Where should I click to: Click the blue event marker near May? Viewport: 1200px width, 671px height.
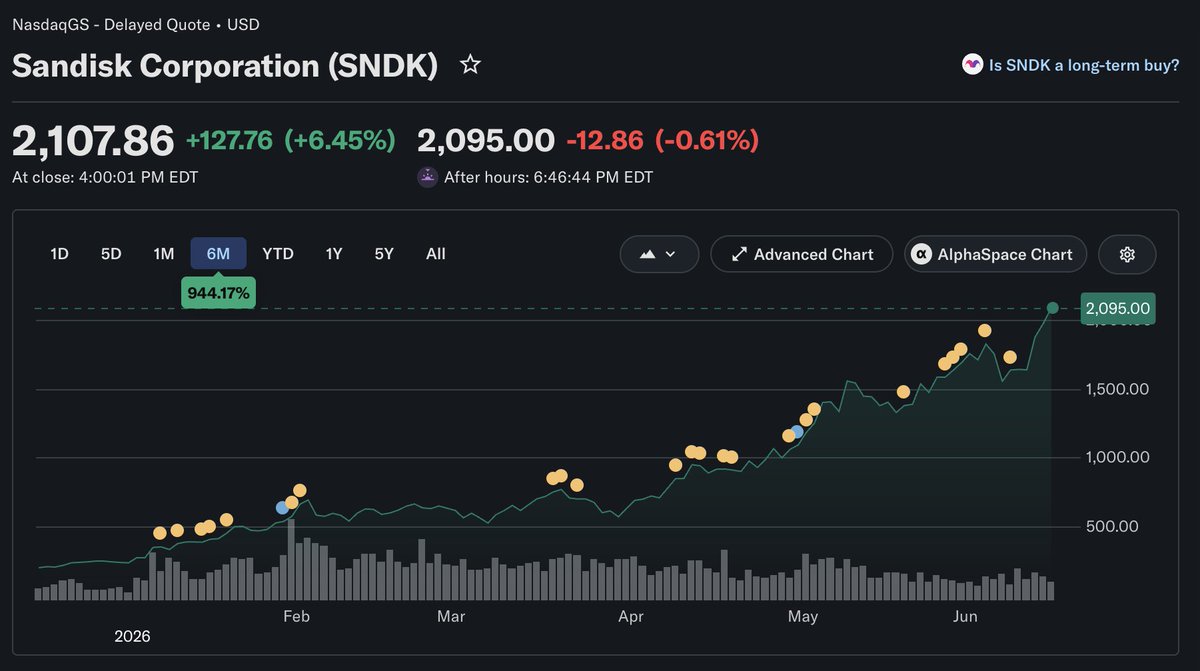click(797, 432)
